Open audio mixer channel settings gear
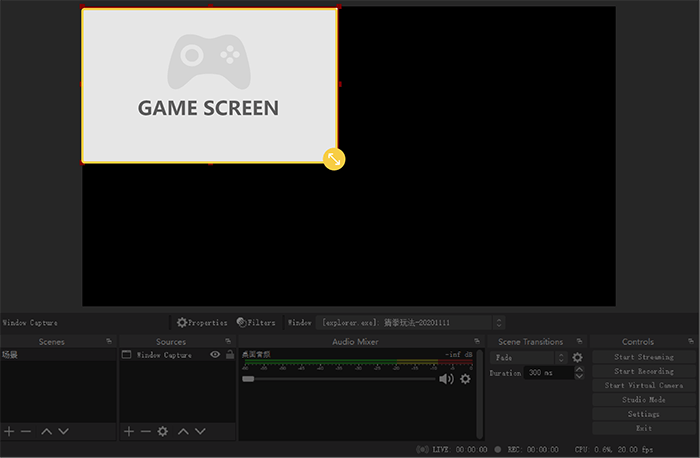The width and height of the screenshot is (700, 458). coord(465,379)
